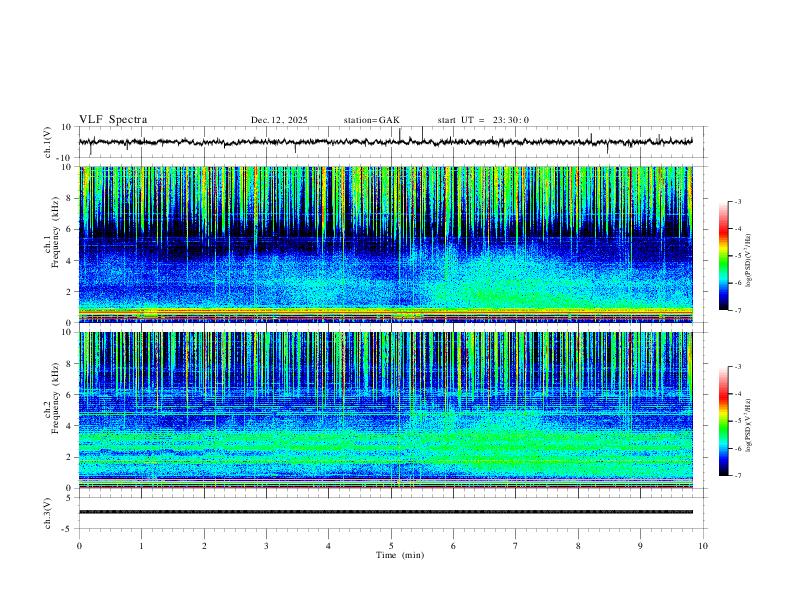Click the ch.2 'Frequency (kHz)' axis label

(x=56, y=398)
